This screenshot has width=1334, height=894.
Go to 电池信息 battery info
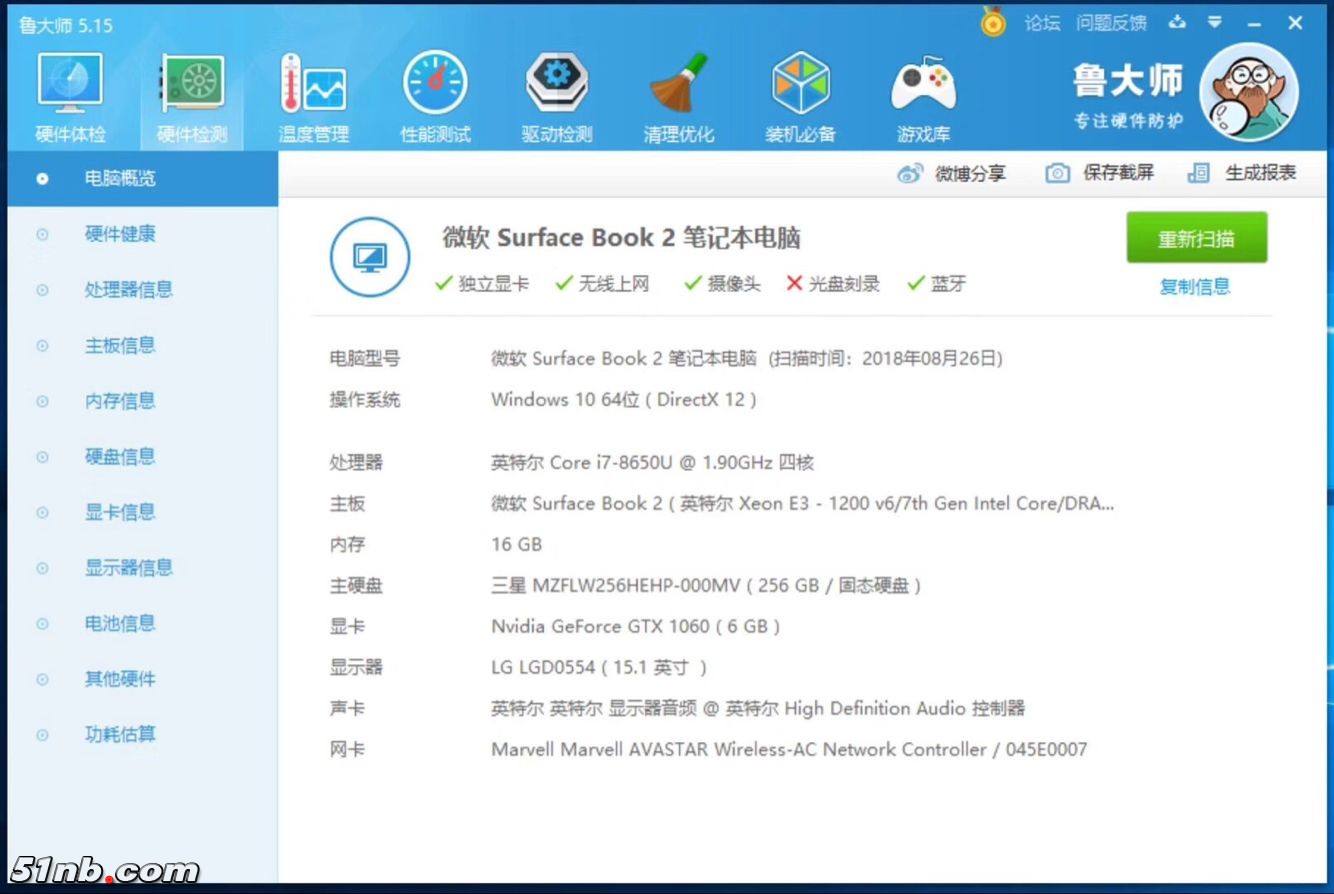pos(120,624)
